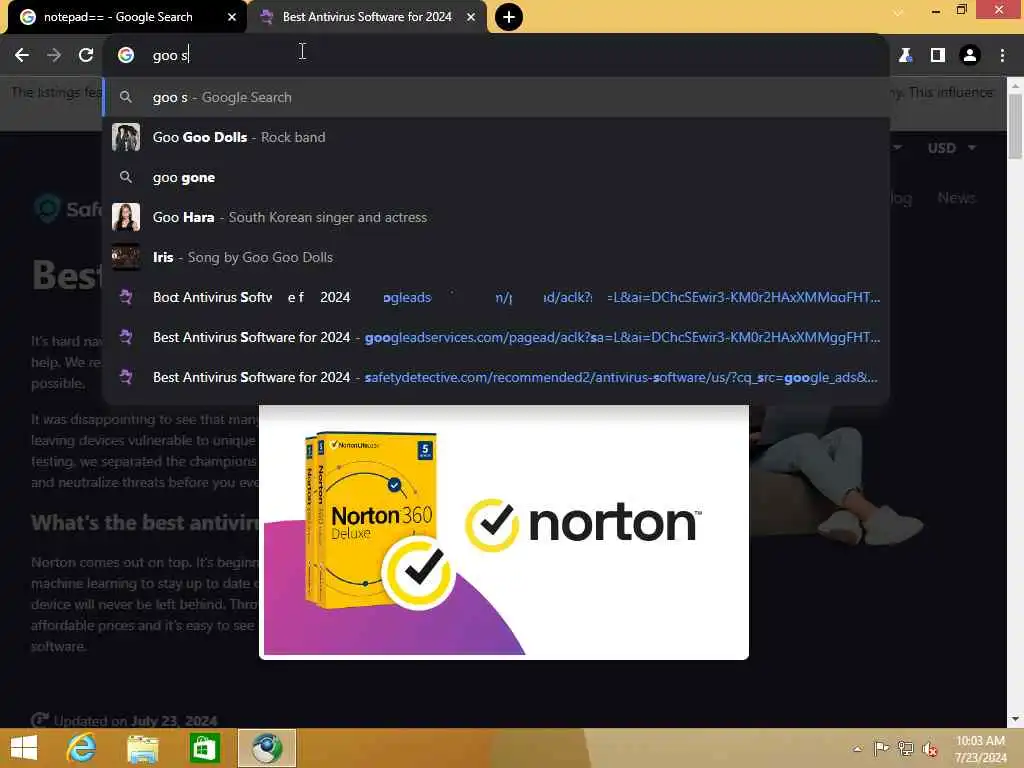Open the Action Center flag icon

pyautogui.click(x=881, y=748)
